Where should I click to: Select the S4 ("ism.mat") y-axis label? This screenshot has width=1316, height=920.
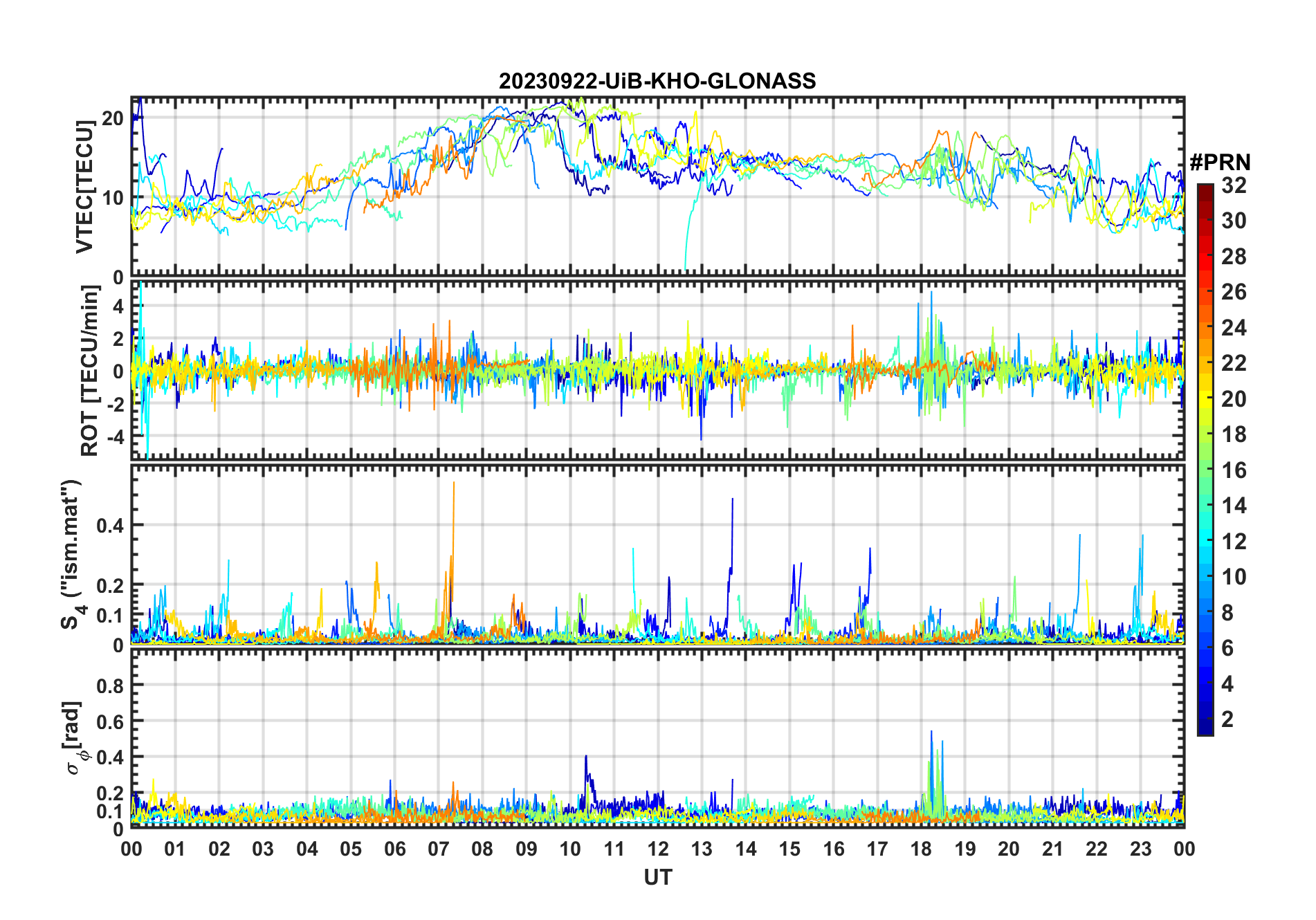click(72, 555)
